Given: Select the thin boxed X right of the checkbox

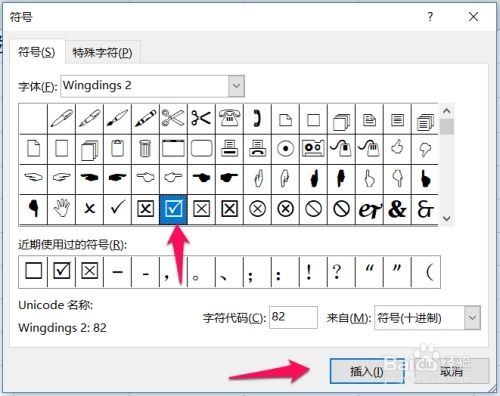Looking at the screenshot, I should (201, 209).
